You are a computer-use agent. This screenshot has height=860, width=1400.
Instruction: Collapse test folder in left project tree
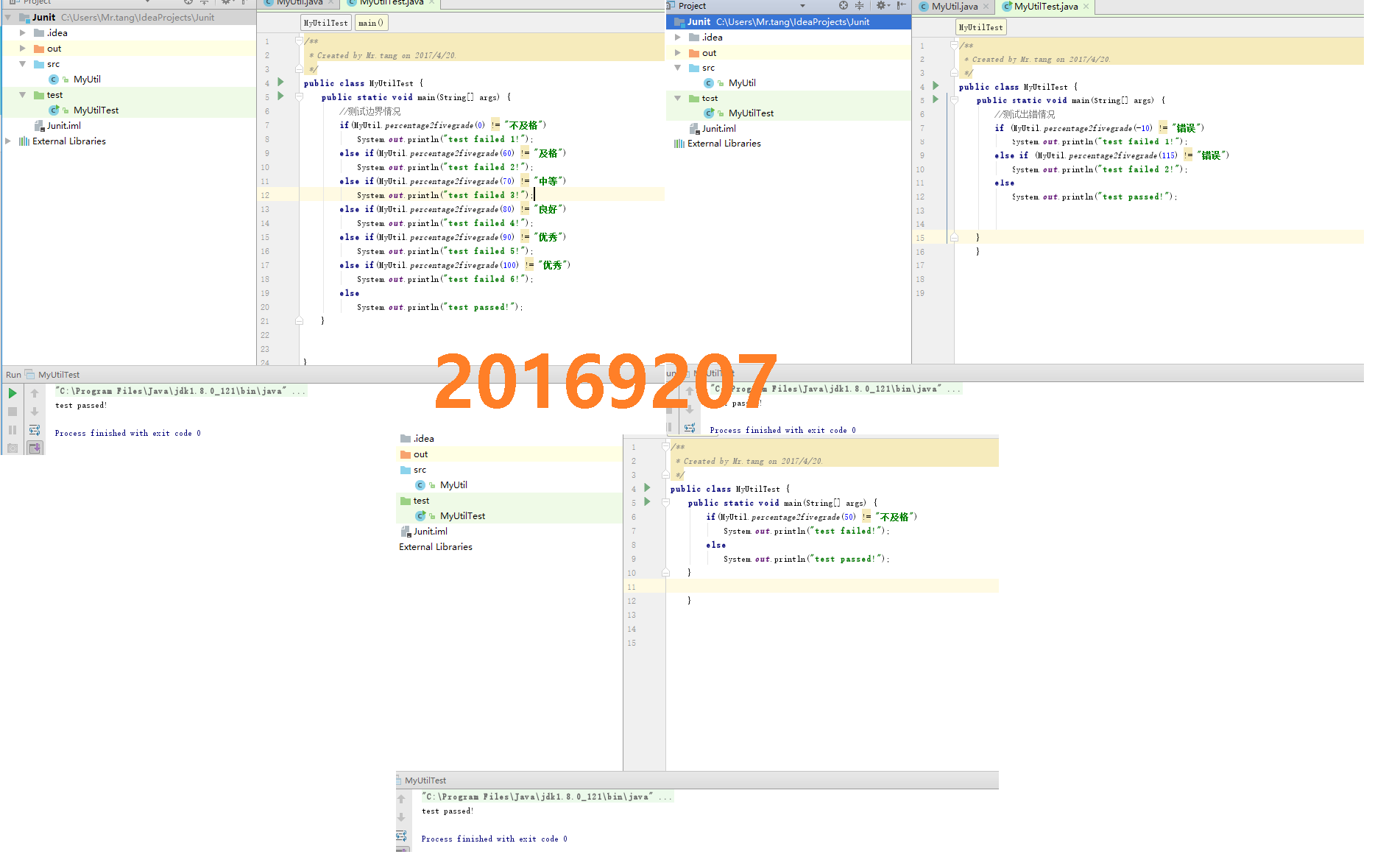click(23, 95)
